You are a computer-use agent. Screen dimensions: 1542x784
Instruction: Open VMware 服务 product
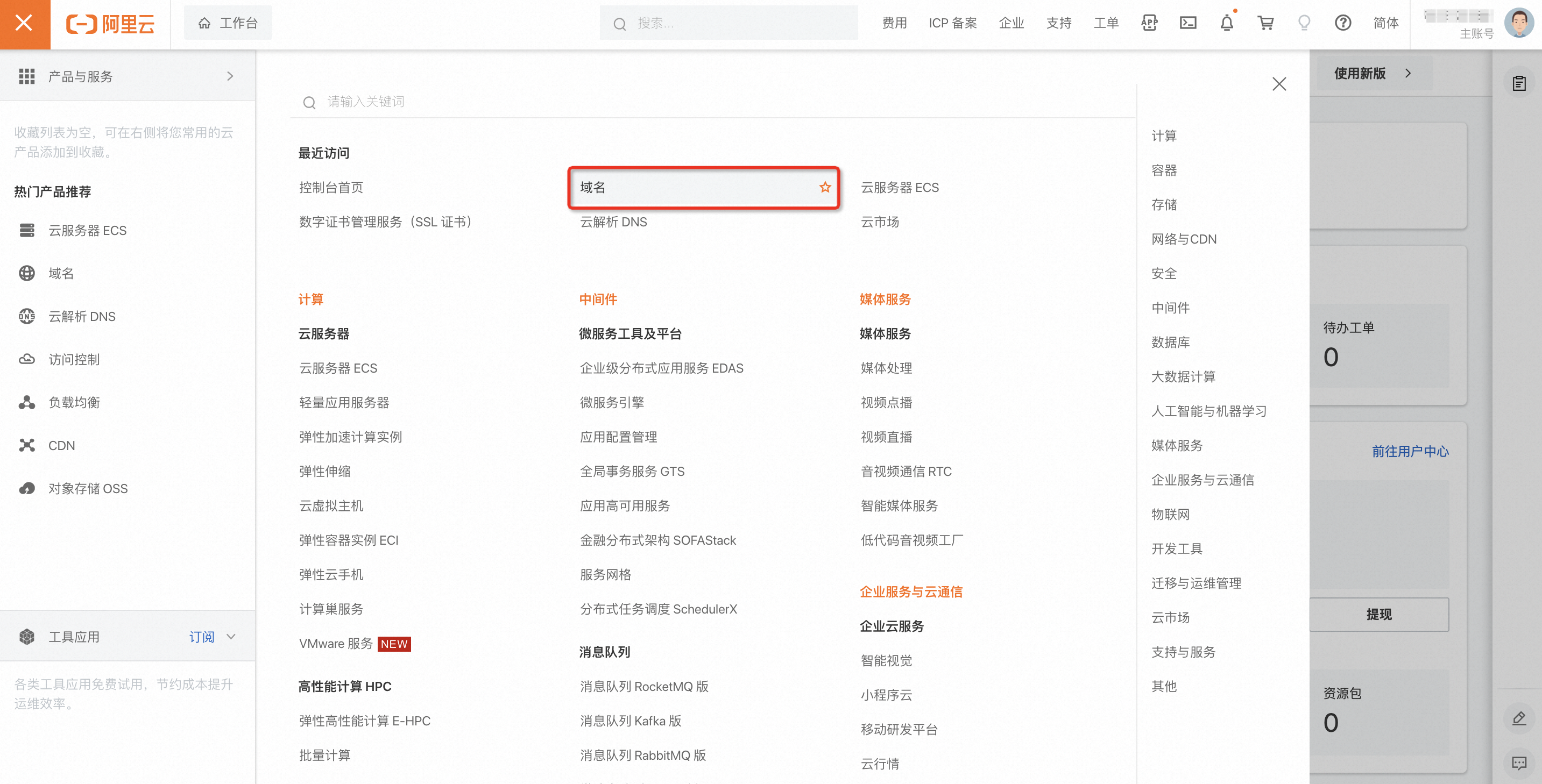pyautogui.click(x=336, y=644)
